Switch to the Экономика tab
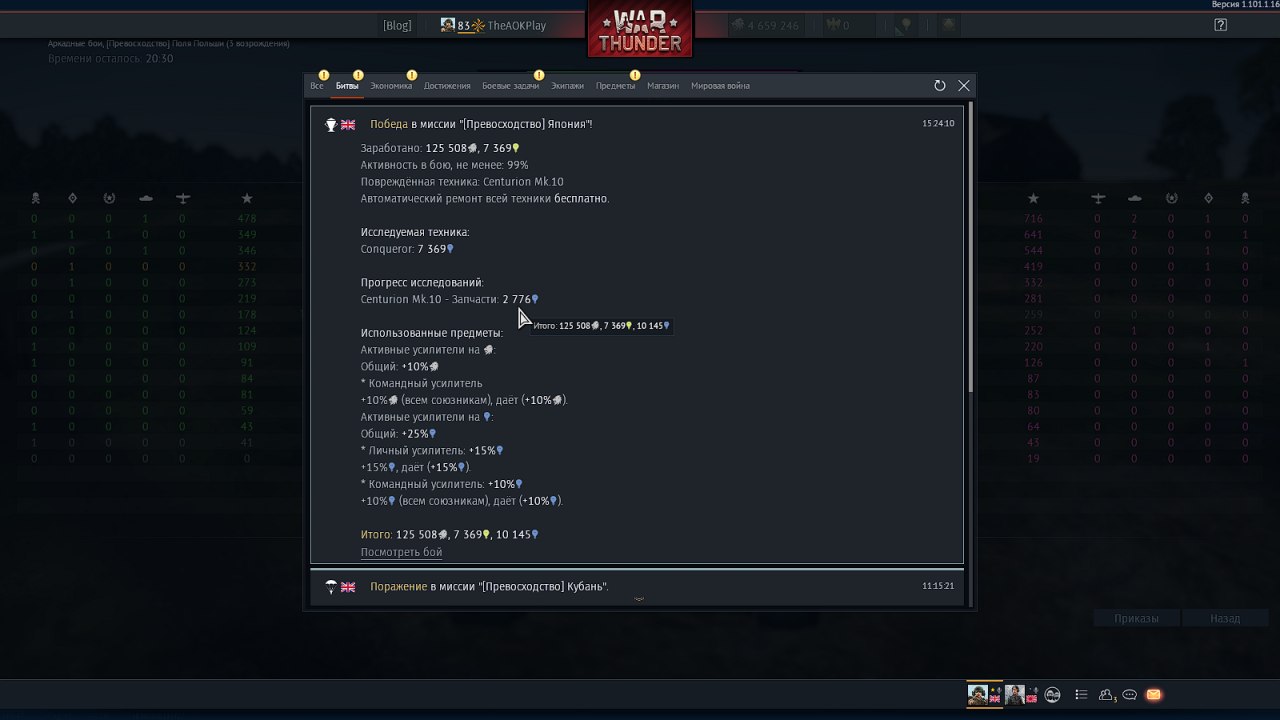 pyautogui.click(x=391, y=86)
